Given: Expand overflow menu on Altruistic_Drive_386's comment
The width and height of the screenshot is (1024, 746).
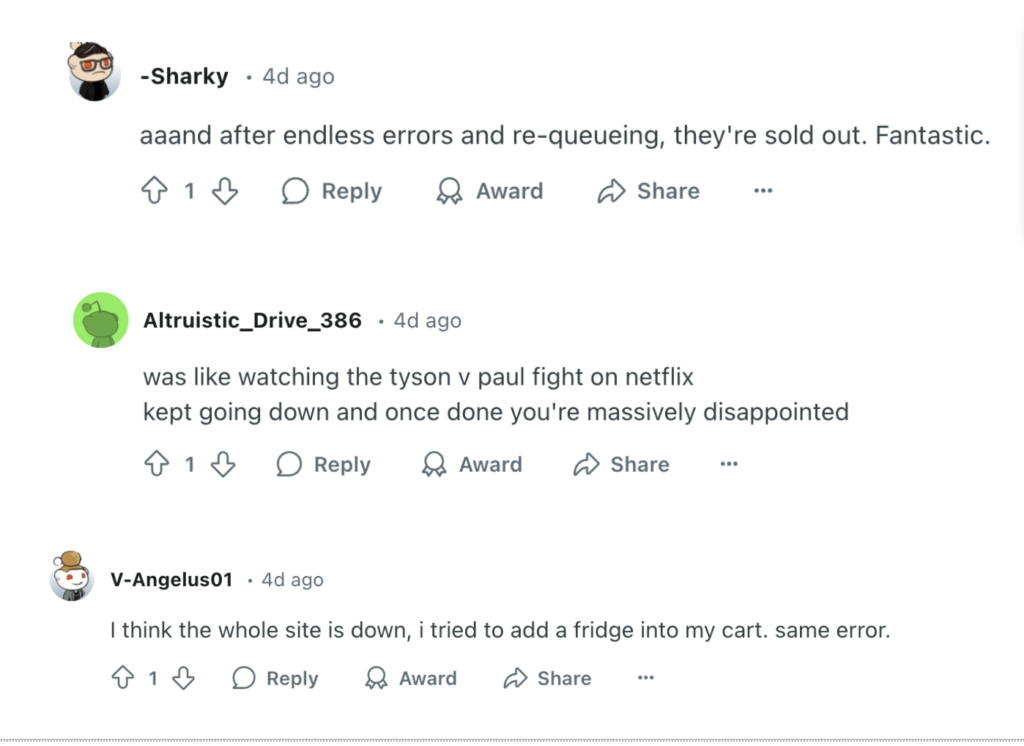Looking at the screenshot, I should pyautogui.click(x=729, y=464).
